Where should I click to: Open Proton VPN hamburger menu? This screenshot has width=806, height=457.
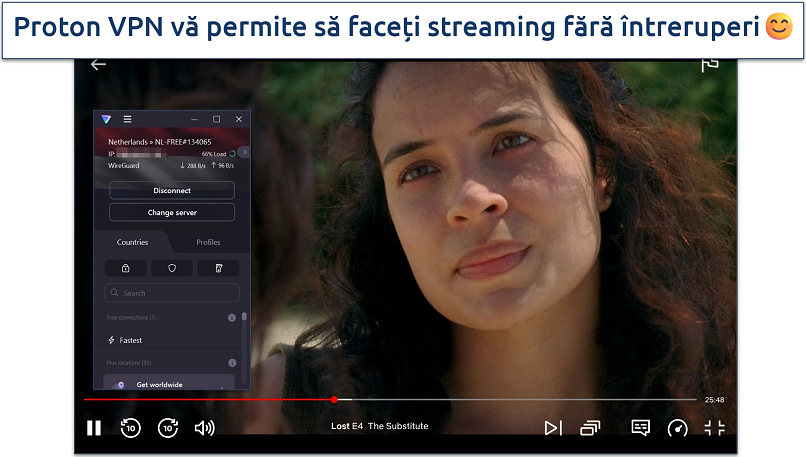pyautogui.click(x=128, y=119)
